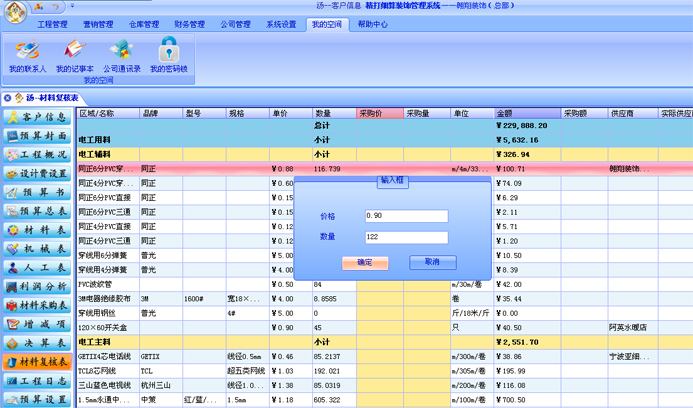Focus the 价格 input field
Viewport: 693px width, 408px height.
(x=406, y=216)
